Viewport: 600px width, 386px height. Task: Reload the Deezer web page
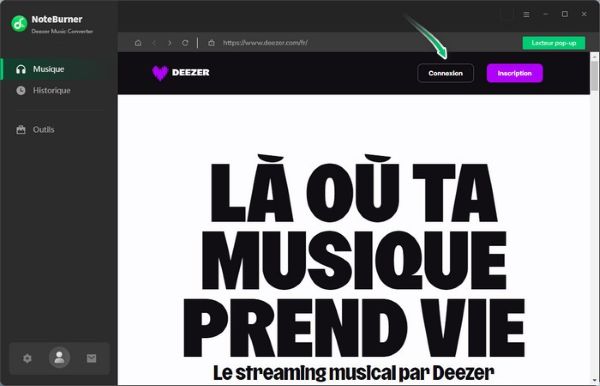185,43
